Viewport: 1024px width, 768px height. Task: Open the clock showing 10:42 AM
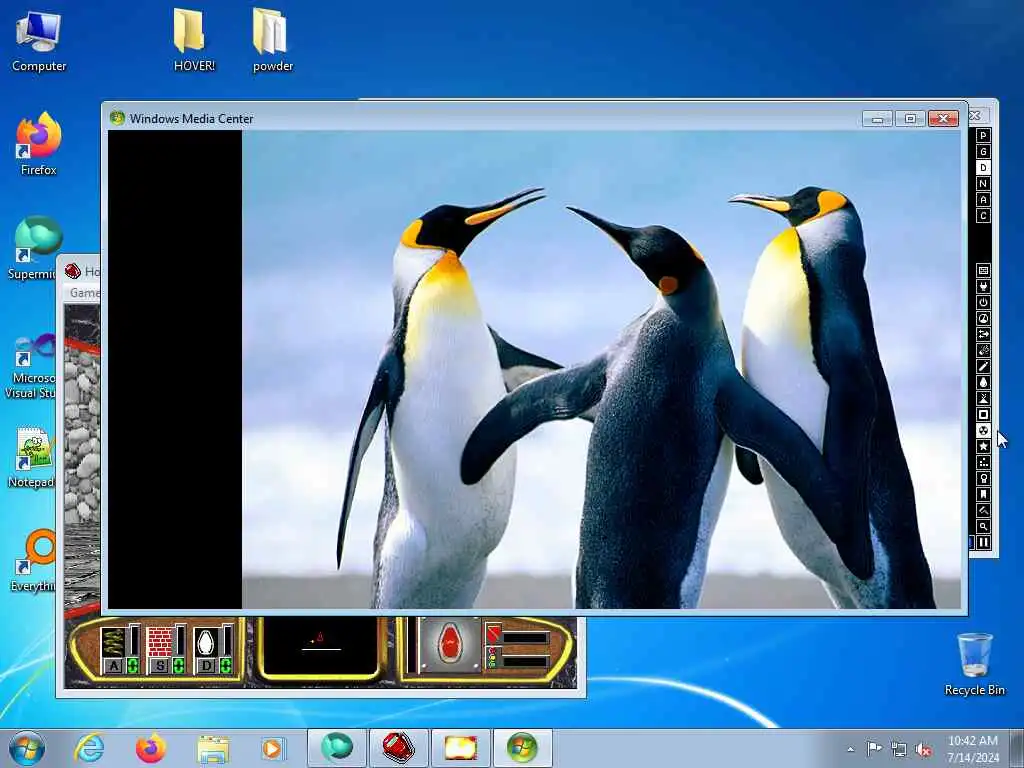[x=973, y=748]
